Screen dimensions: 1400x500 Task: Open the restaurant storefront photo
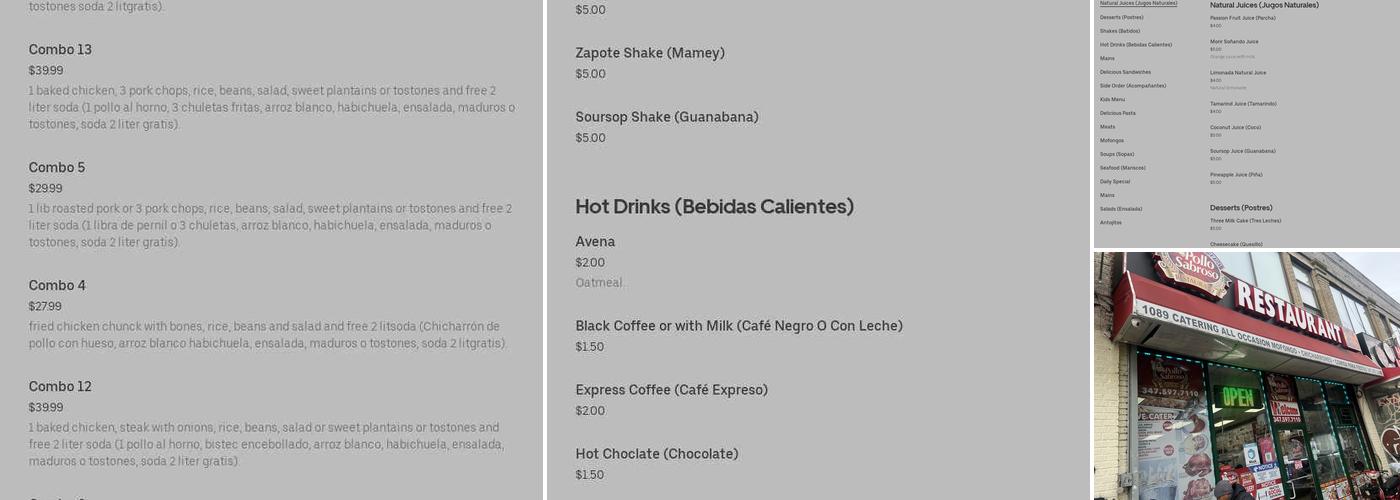[1247, 376]
